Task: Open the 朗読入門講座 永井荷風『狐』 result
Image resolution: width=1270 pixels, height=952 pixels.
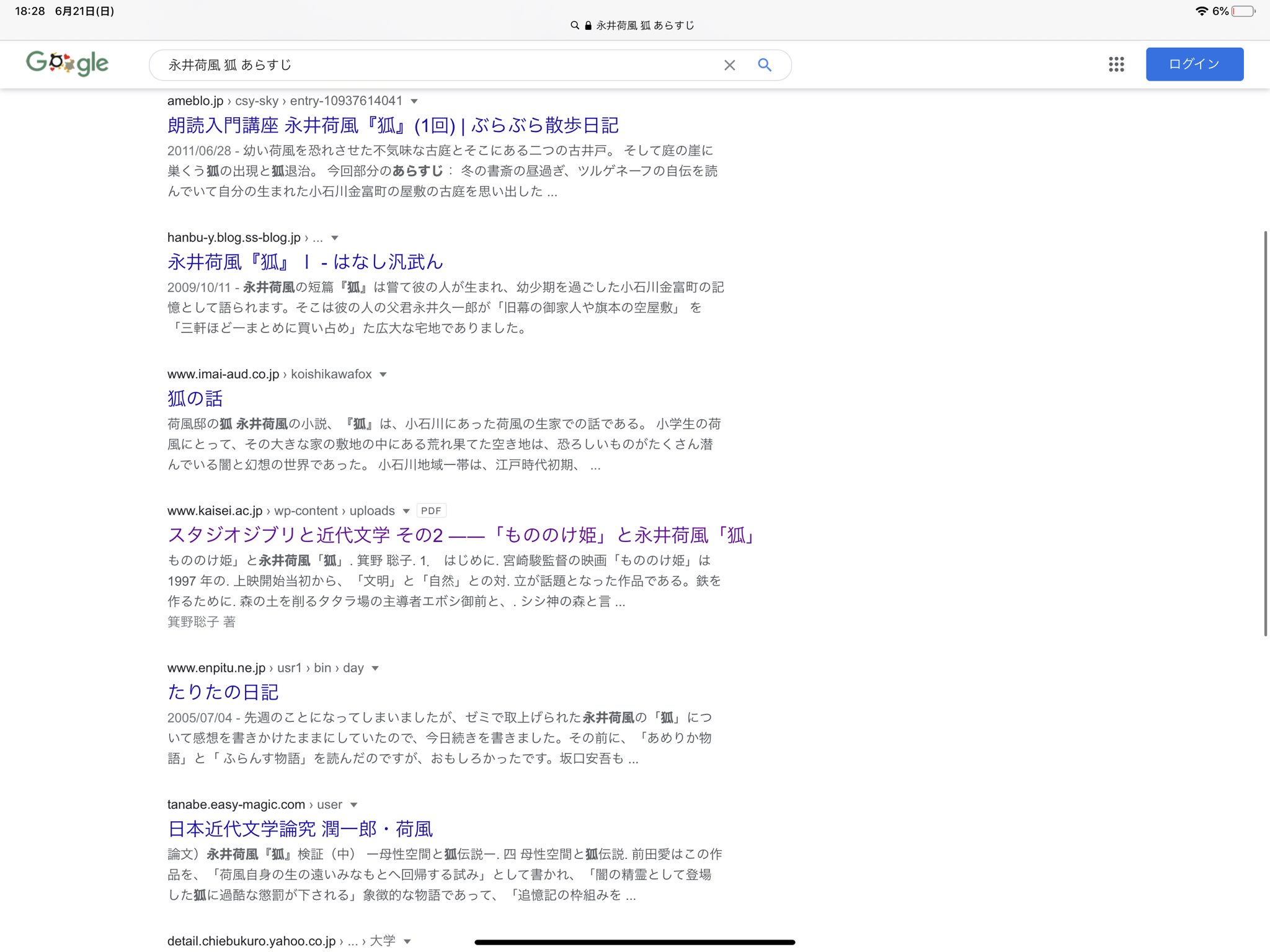Action: tap(393, 125)
